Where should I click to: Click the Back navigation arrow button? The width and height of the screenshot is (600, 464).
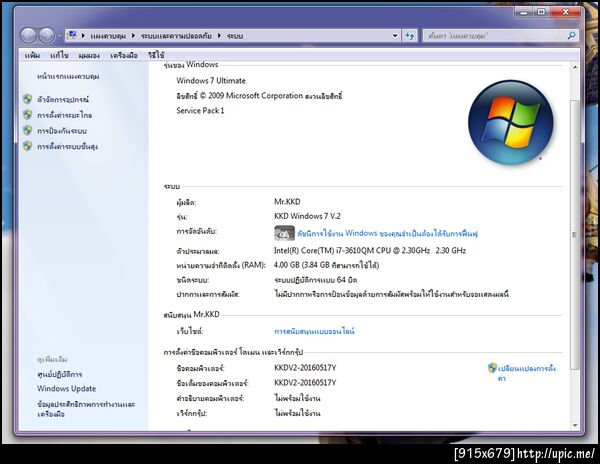click(28, 36)
